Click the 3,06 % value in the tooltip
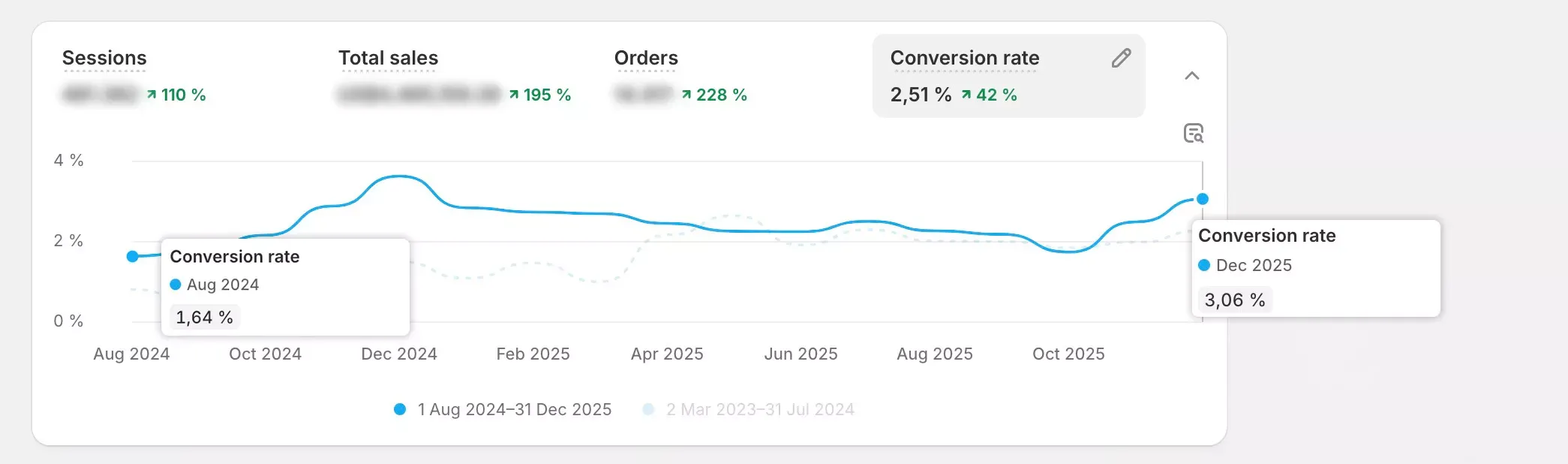 [1234, 300]
